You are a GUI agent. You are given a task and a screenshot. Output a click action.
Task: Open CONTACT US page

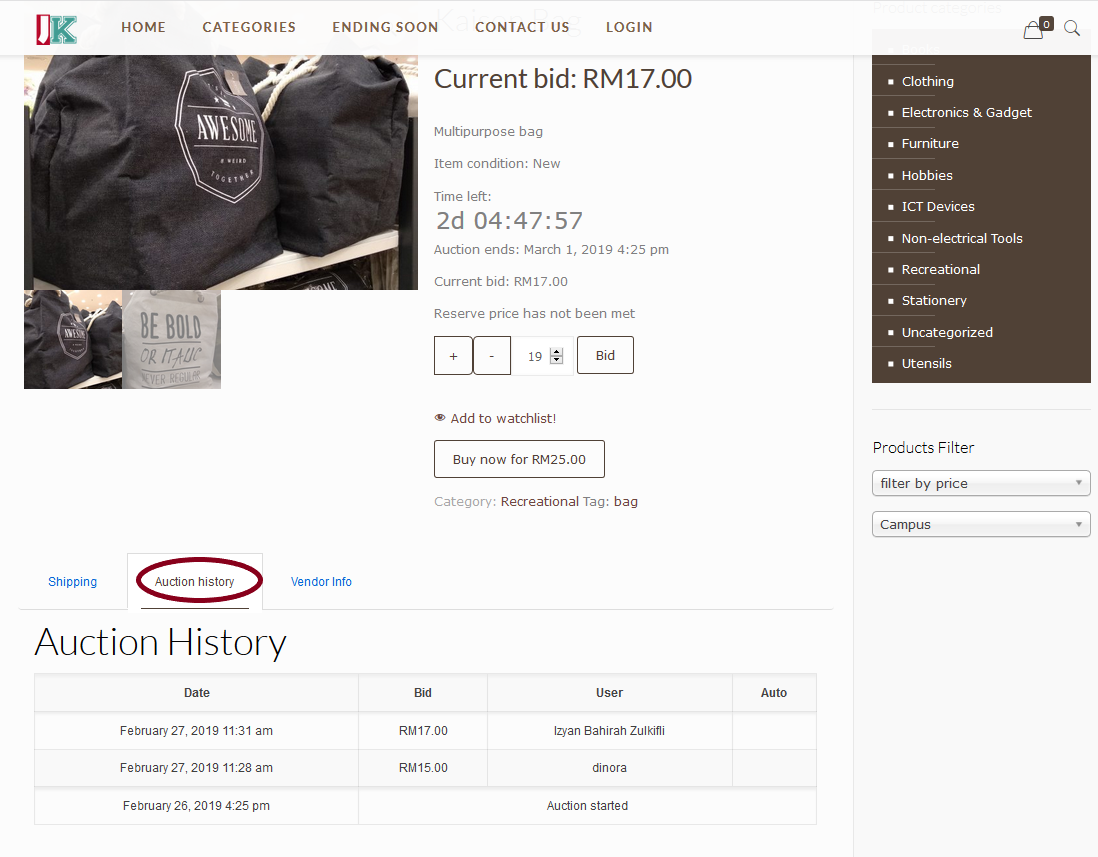(522, 27)
